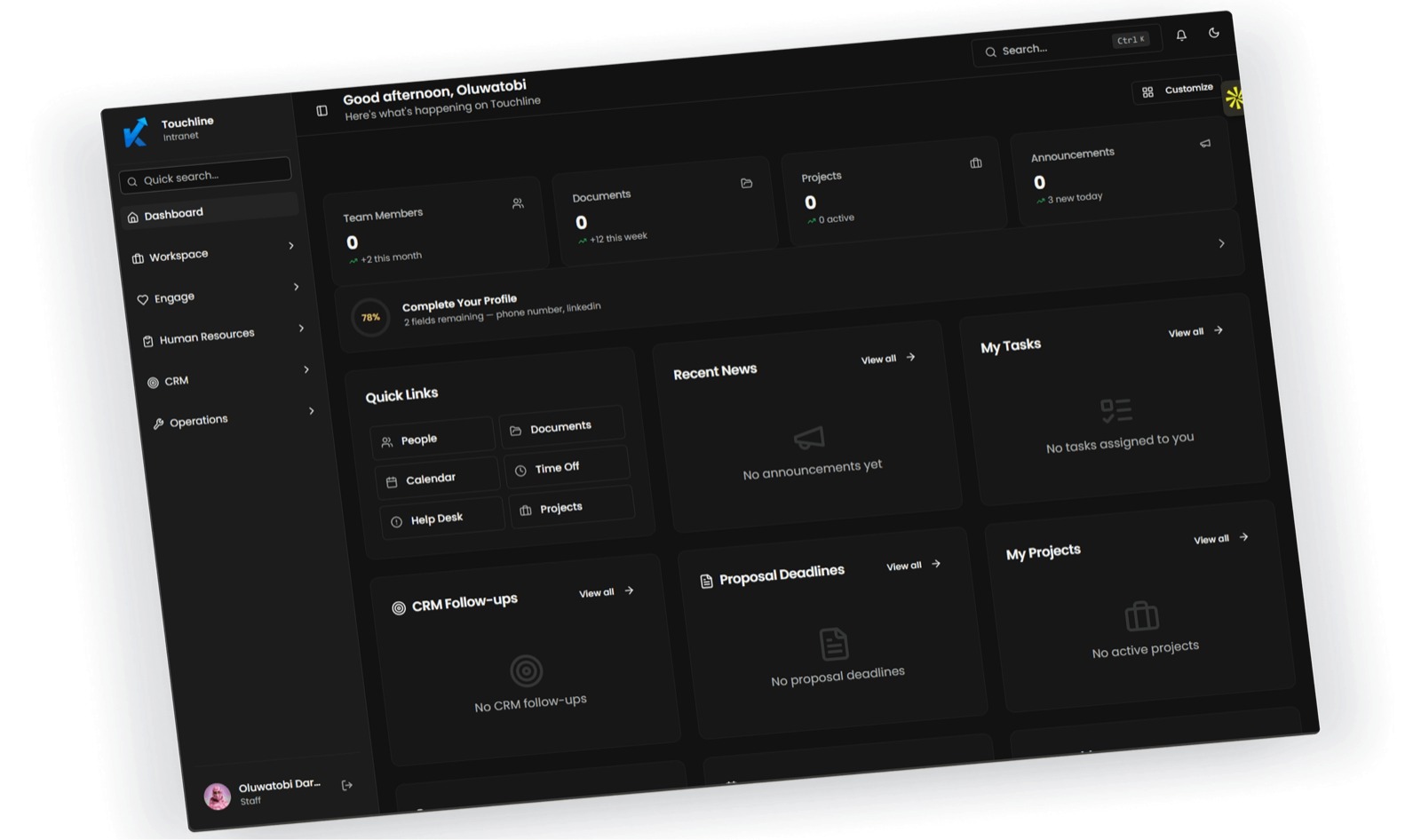Click the Quick search sidebar field

[205, 174]
